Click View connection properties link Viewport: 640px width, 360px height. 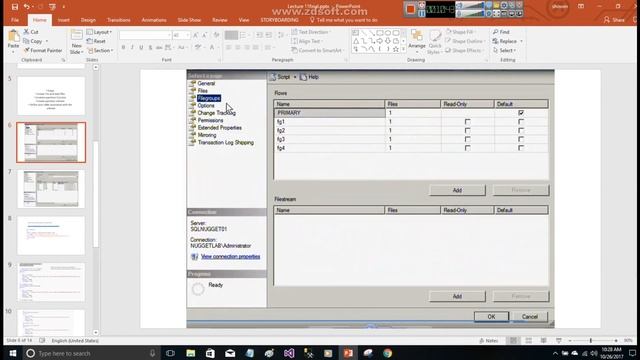[x=230, y=257]
